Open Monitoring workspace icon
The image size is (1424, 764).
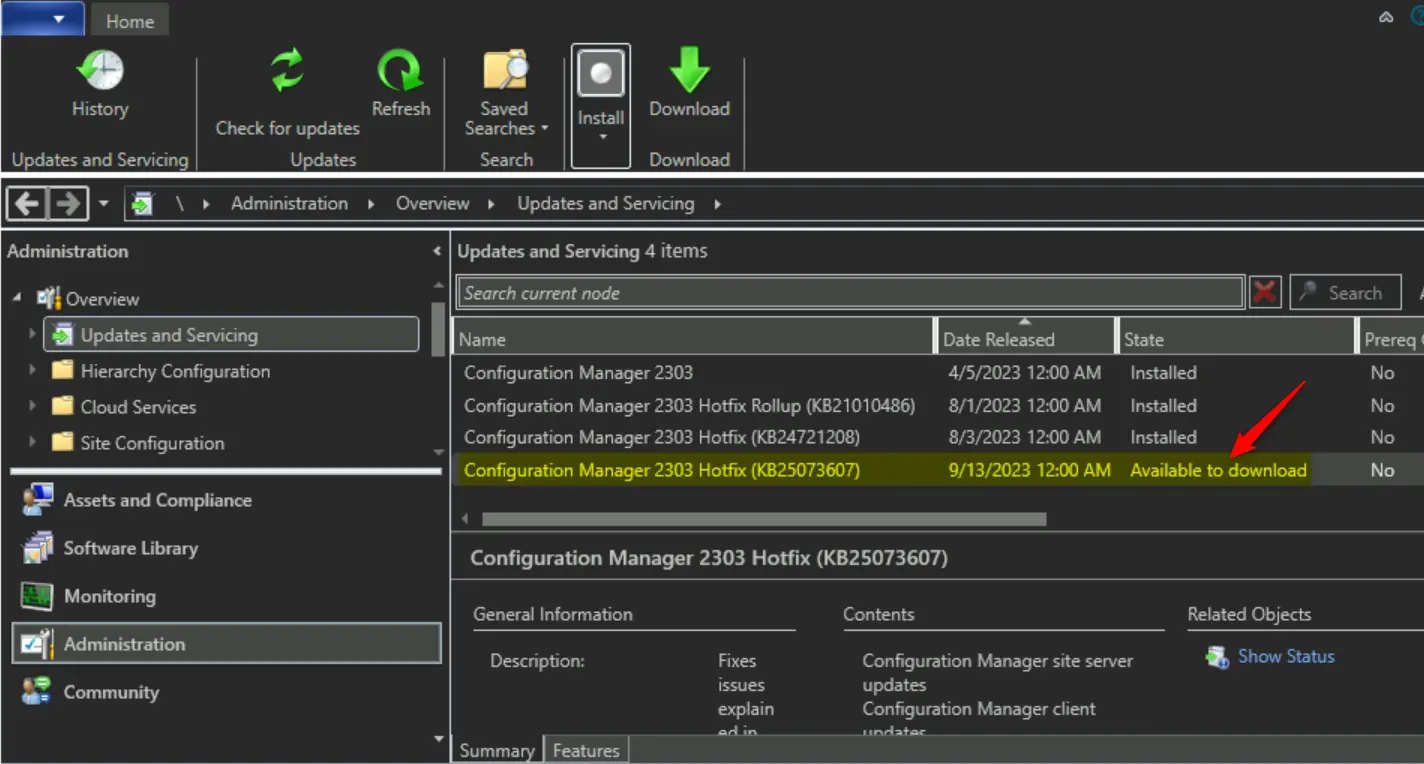click(38, 596)
